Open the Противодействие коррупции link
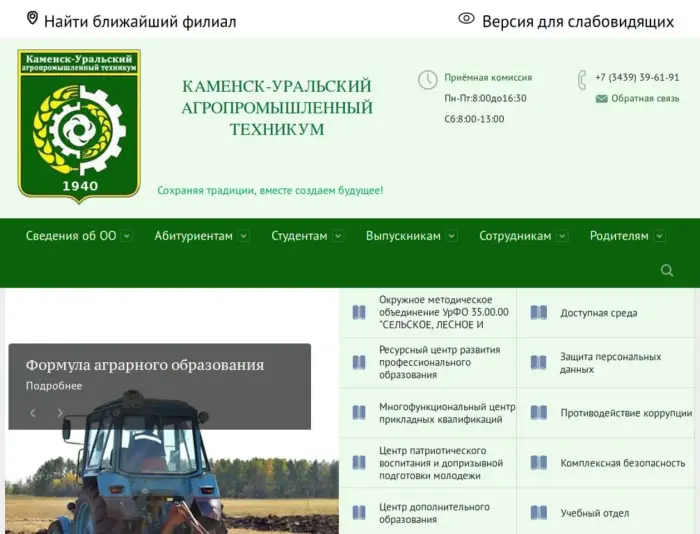 (626, 413)
